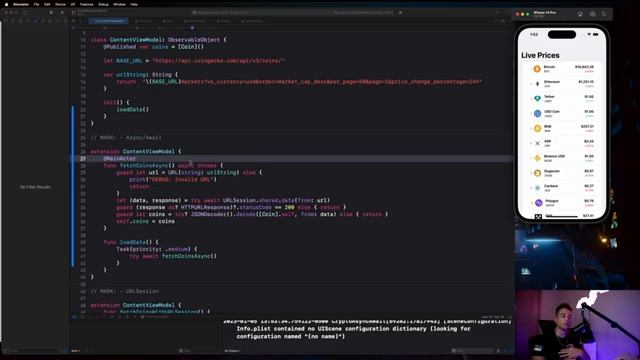Tap the Tether coin icon

tap(537, 98)
